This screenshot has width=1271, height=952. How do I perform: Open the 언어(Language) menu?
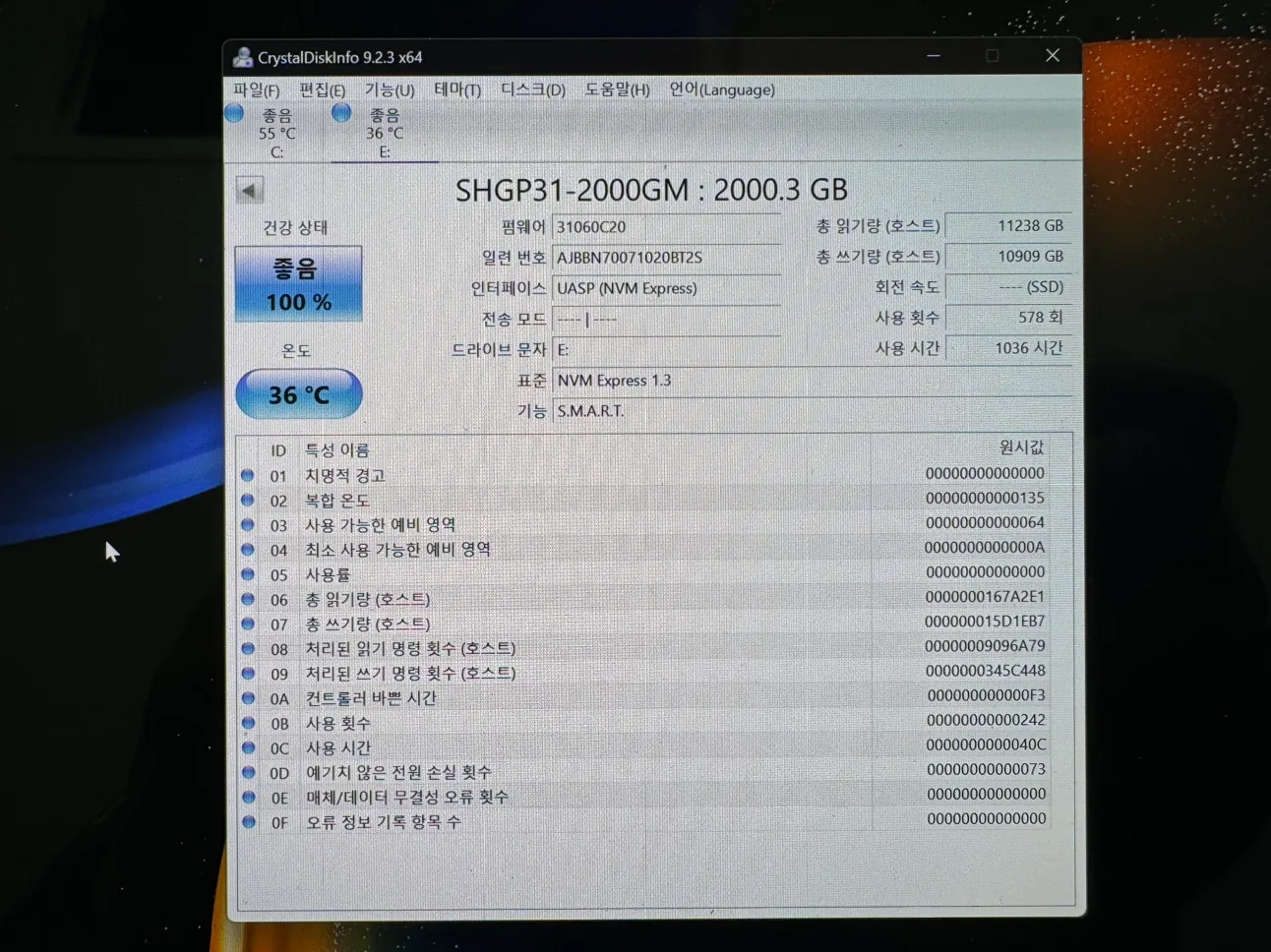click(721, 89)
